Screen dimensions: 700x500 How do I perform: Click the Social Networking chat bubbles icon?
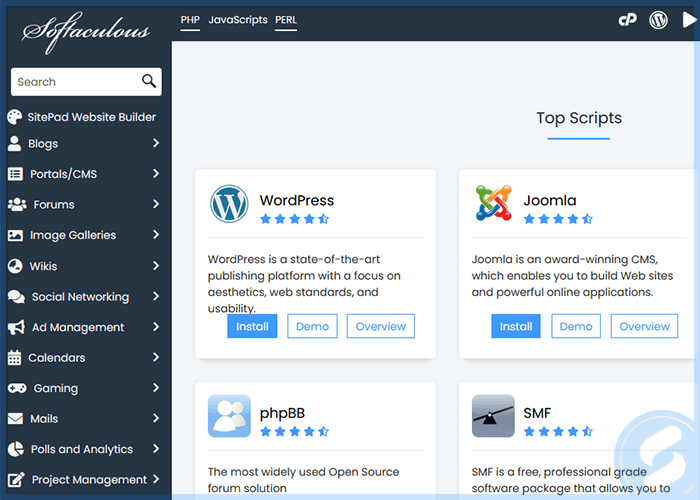16,297
